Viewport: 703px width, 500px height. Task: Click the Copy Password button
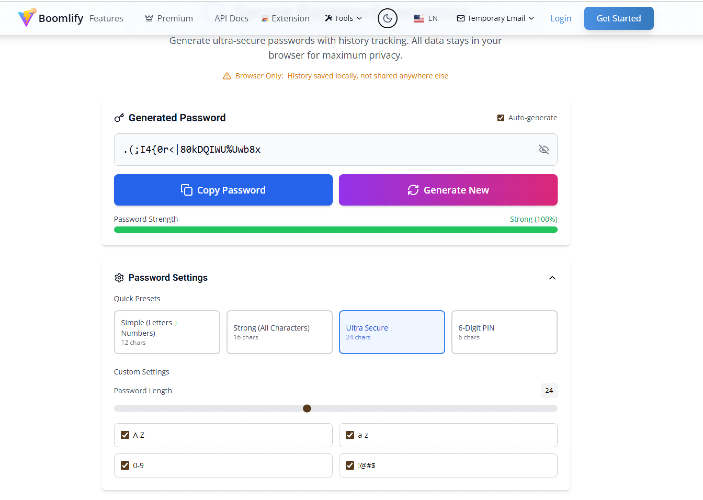coord(223,190)
